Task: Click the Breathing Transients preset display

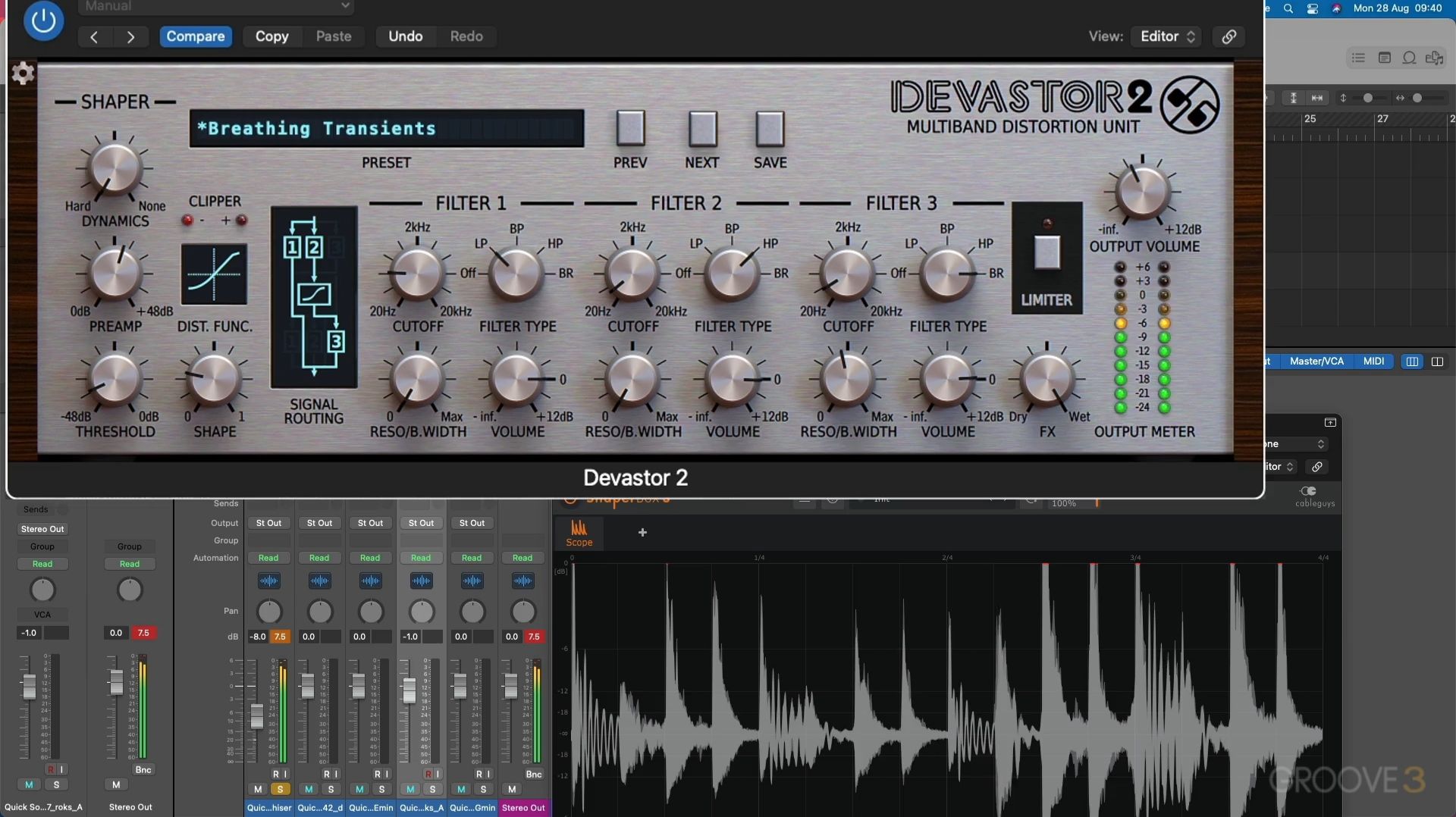Action: coord(387,128)
